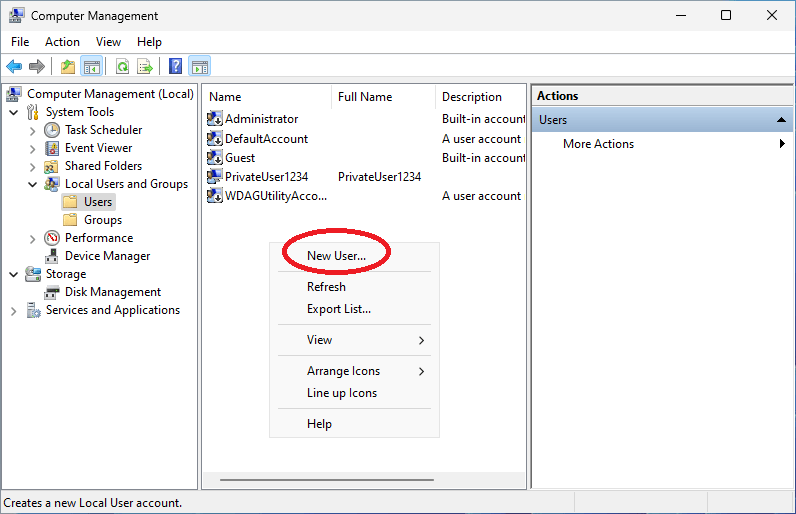Open the Help menu in menu bar

point(149,42)
